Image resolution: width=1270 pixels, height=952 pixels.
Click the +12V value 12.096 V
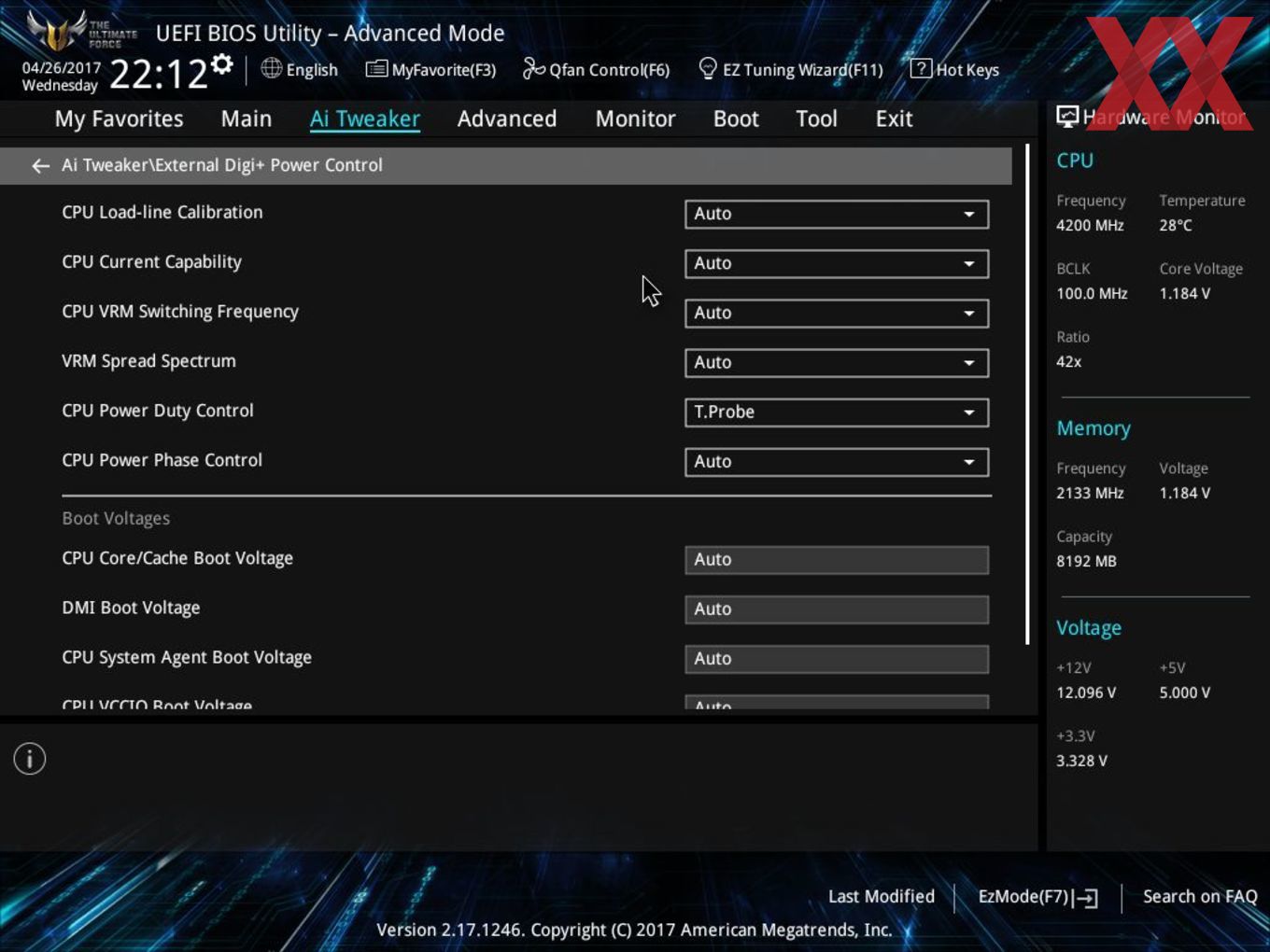pyautogui.click(x=1086, y=693)
